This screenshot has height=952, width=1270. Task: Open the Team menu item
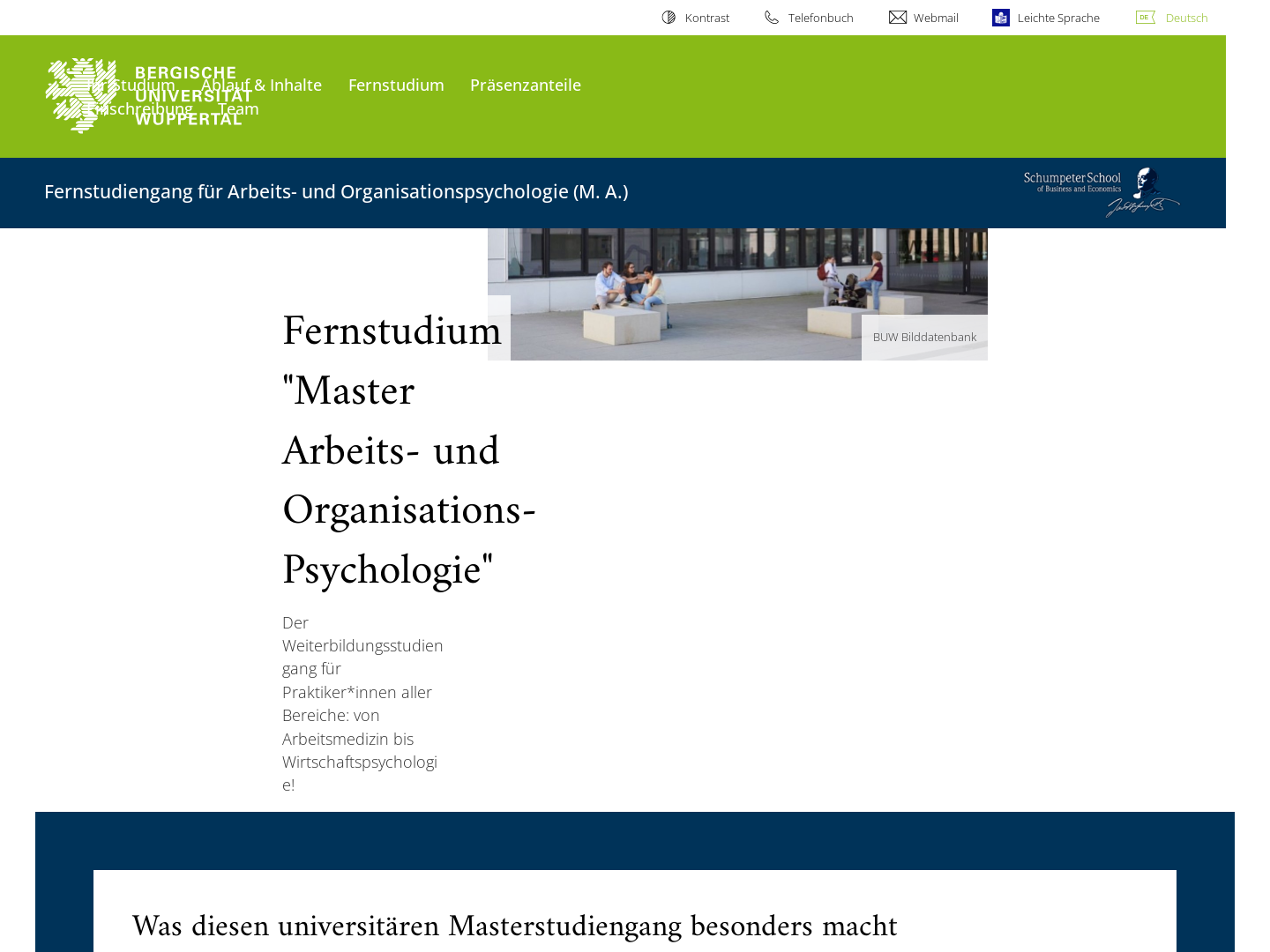(238, 109)
